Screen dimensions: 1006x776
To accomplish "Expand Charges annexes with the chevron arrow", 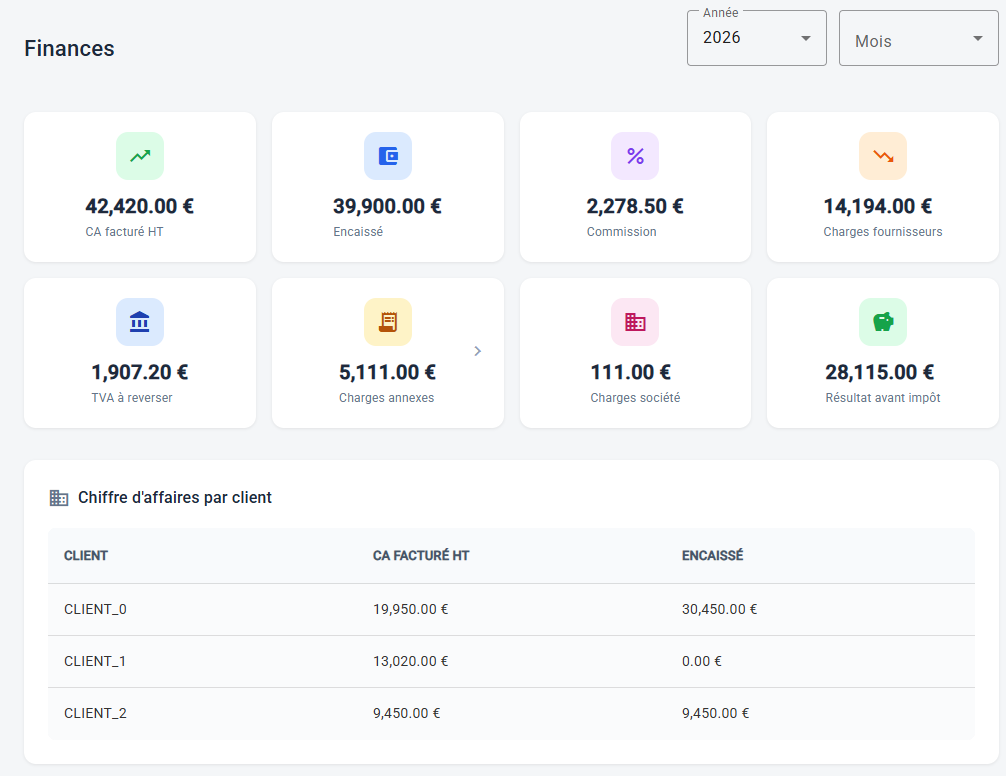I will 477,351.
